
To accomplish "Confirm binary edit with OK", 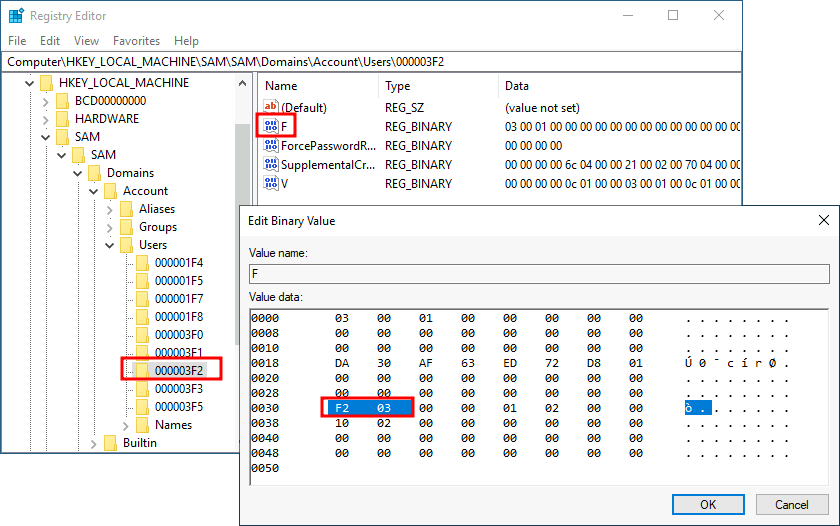I will 707,504.
